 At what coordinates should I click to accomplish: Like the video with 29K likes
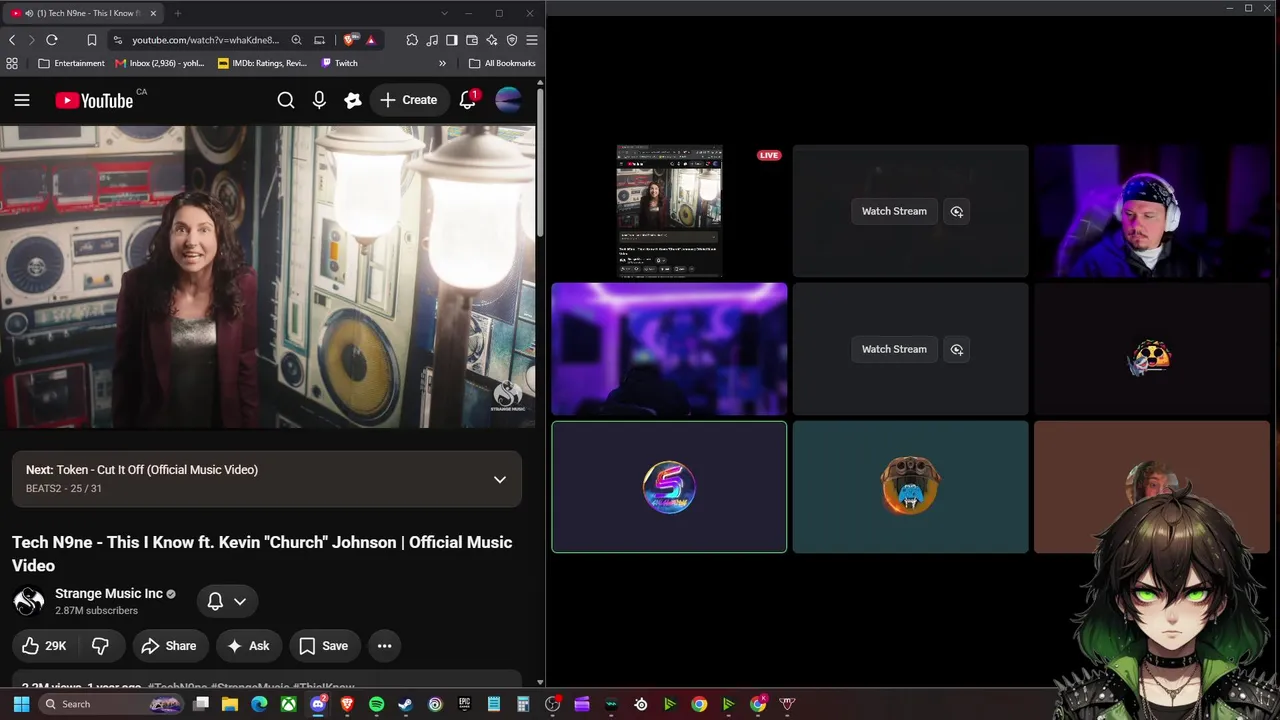44,646
